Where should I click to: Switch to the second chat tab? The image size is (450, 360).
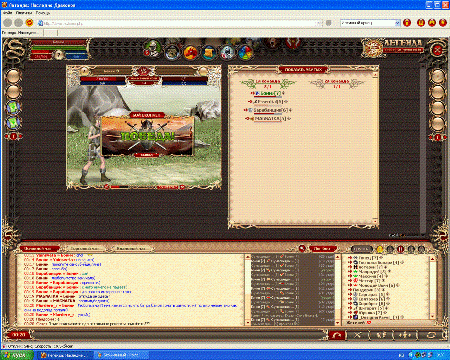[86, 249]
